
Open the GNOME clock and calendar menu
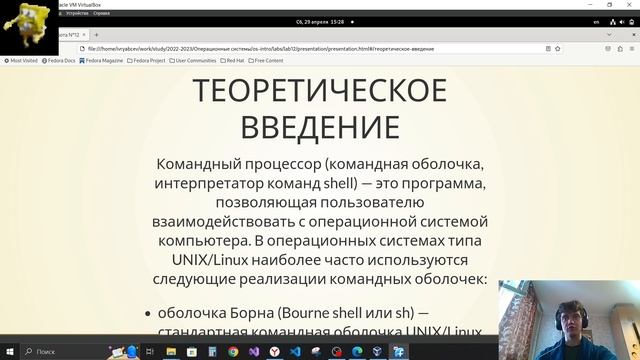coord(320,22)
